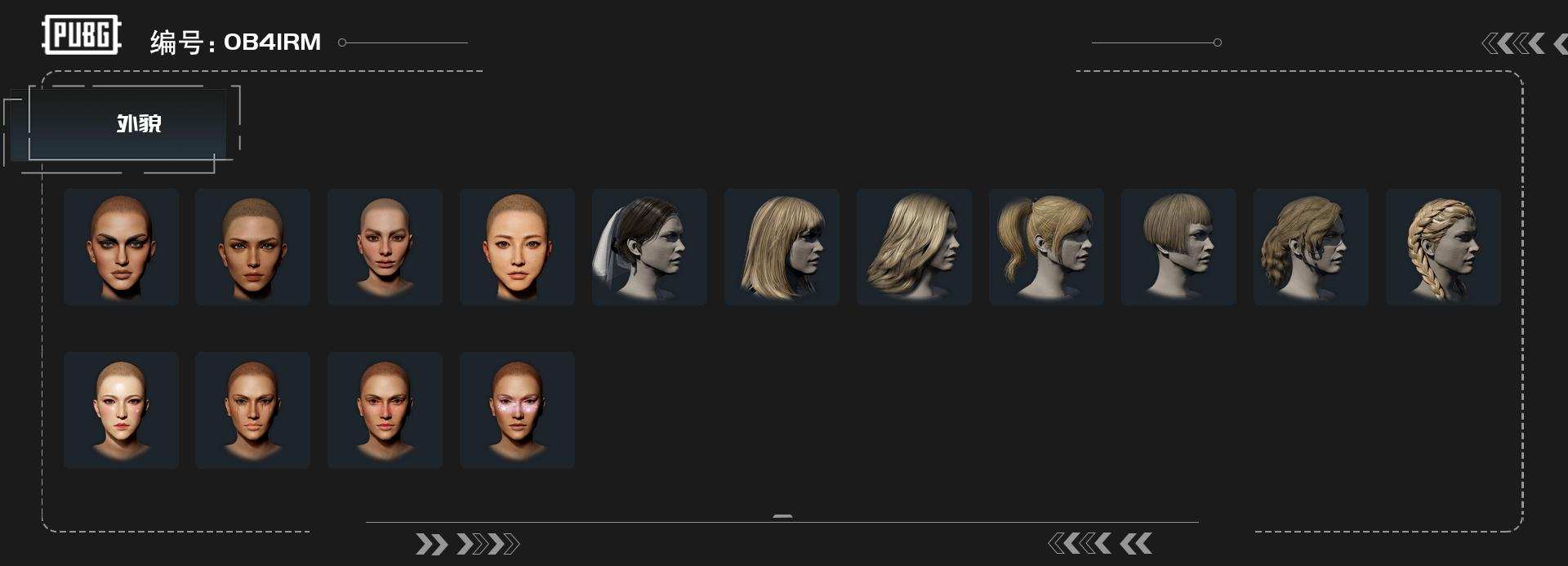Select the pale makeup face with forehead dot

point(121,410)
